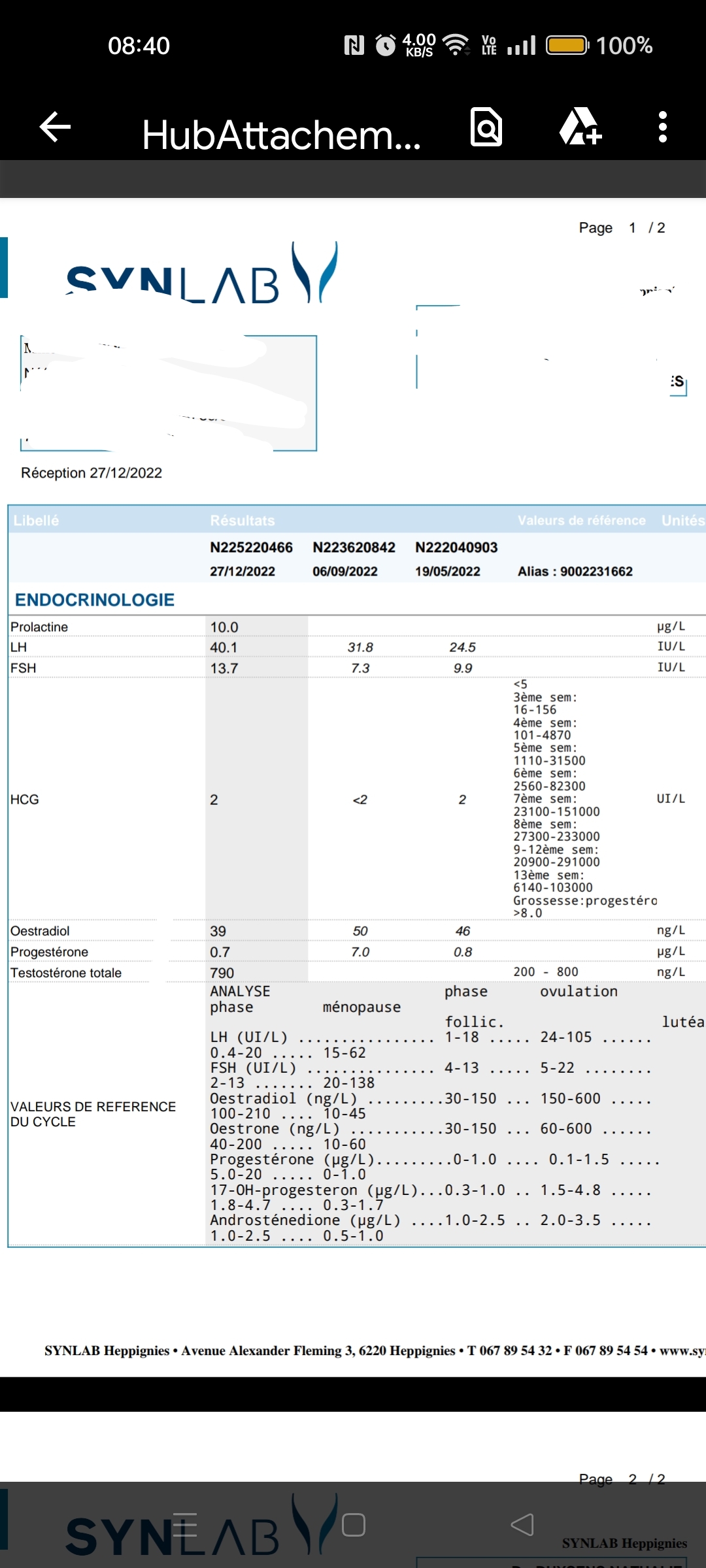Tap the Android recent apps menu button

click(x=184, y=1525)
